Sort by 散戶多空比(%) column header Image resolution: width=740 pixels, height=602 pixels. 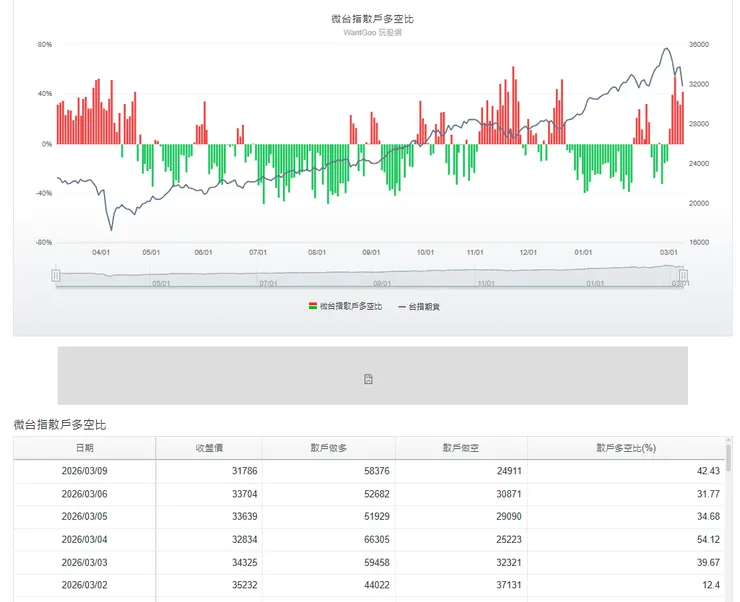(626, 448)
